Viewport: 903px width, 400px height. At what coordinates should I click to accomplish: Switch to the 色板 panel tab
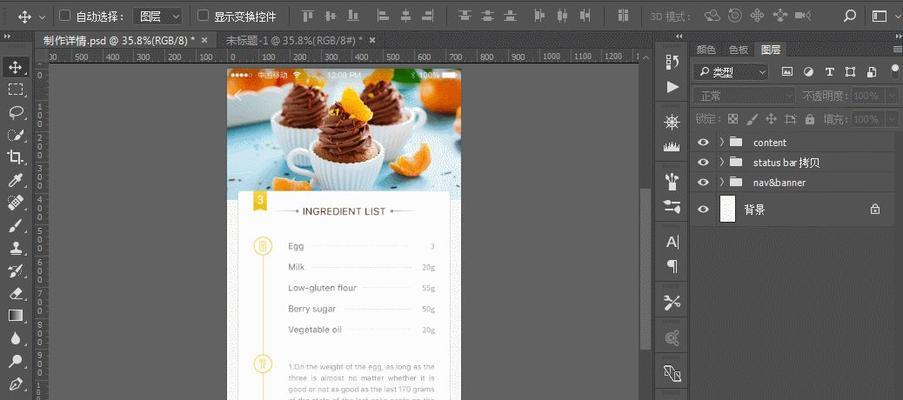click(x=738, y=50)
